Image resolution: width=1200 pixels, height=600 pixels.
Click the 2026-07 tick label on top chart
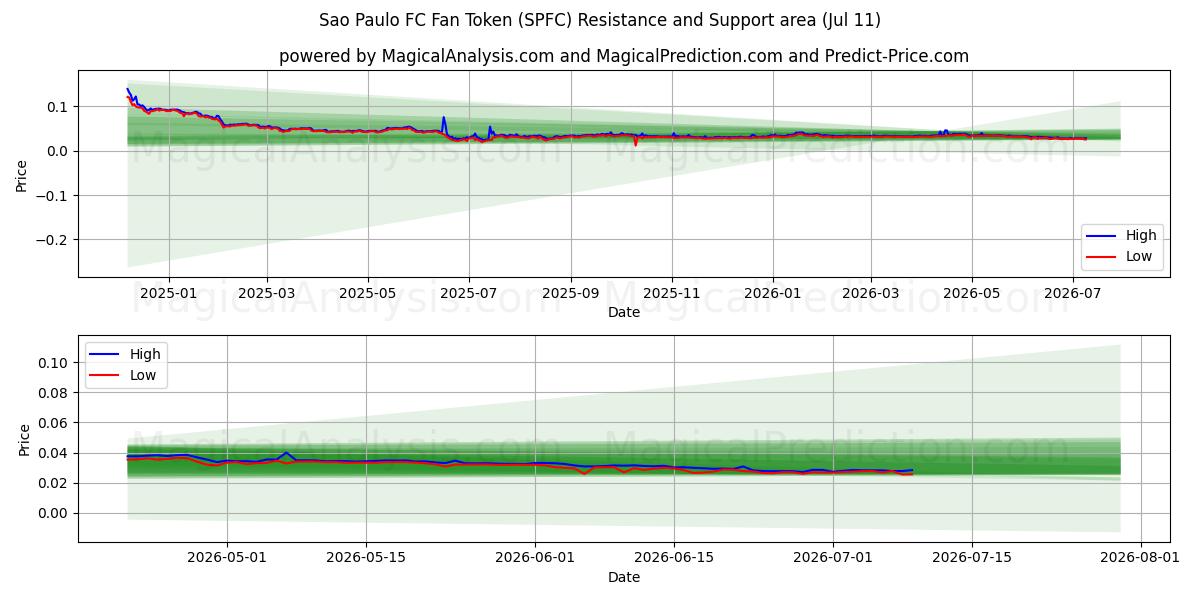tap(1072, 293)
